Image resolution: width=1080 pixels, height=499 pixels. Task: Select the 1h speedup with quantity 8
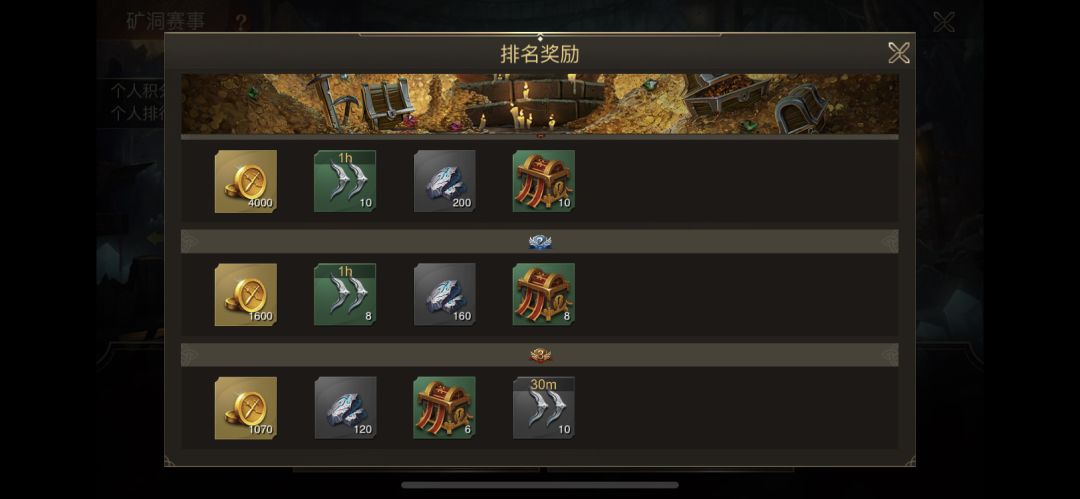tap(345, 294)
